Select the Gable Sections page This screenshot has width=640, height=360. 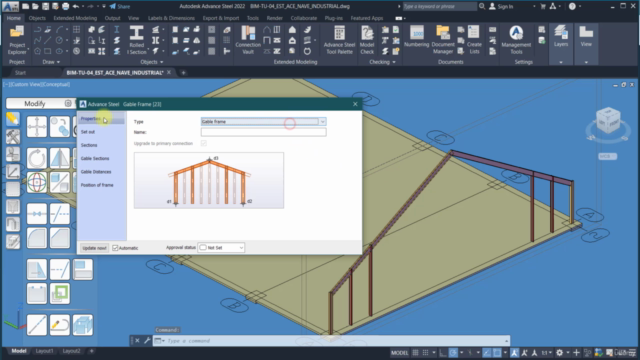coord(95,158)
